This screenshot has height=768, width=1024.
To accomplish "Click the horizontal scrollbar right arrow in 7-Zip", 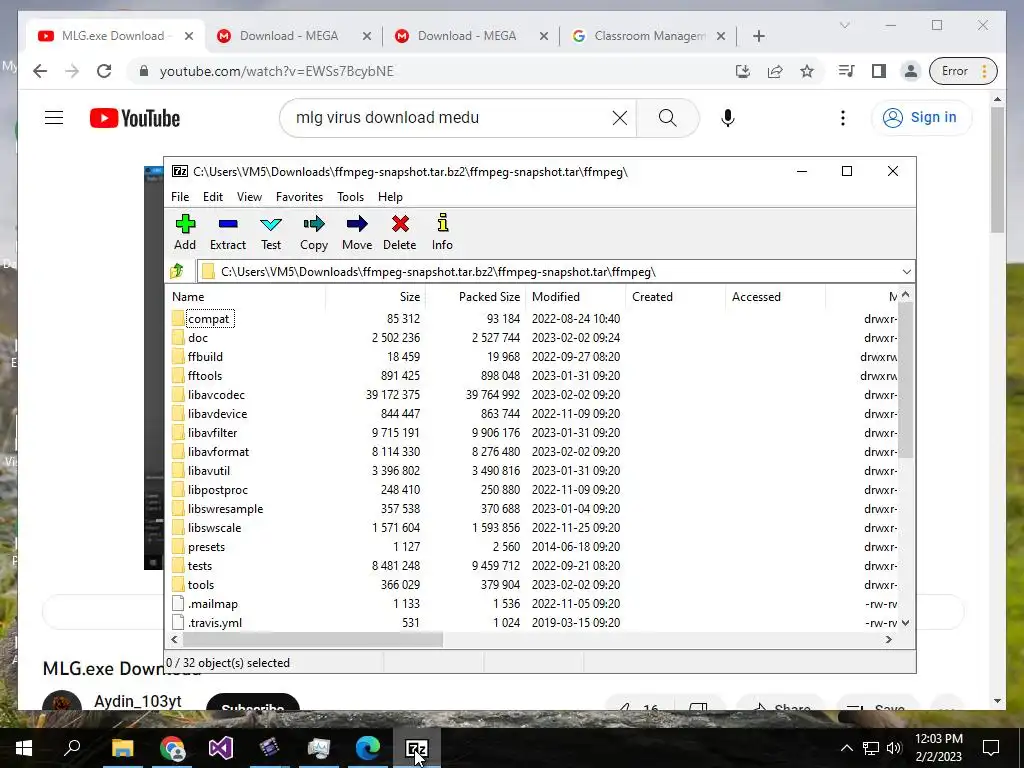I will pos(889,639).
